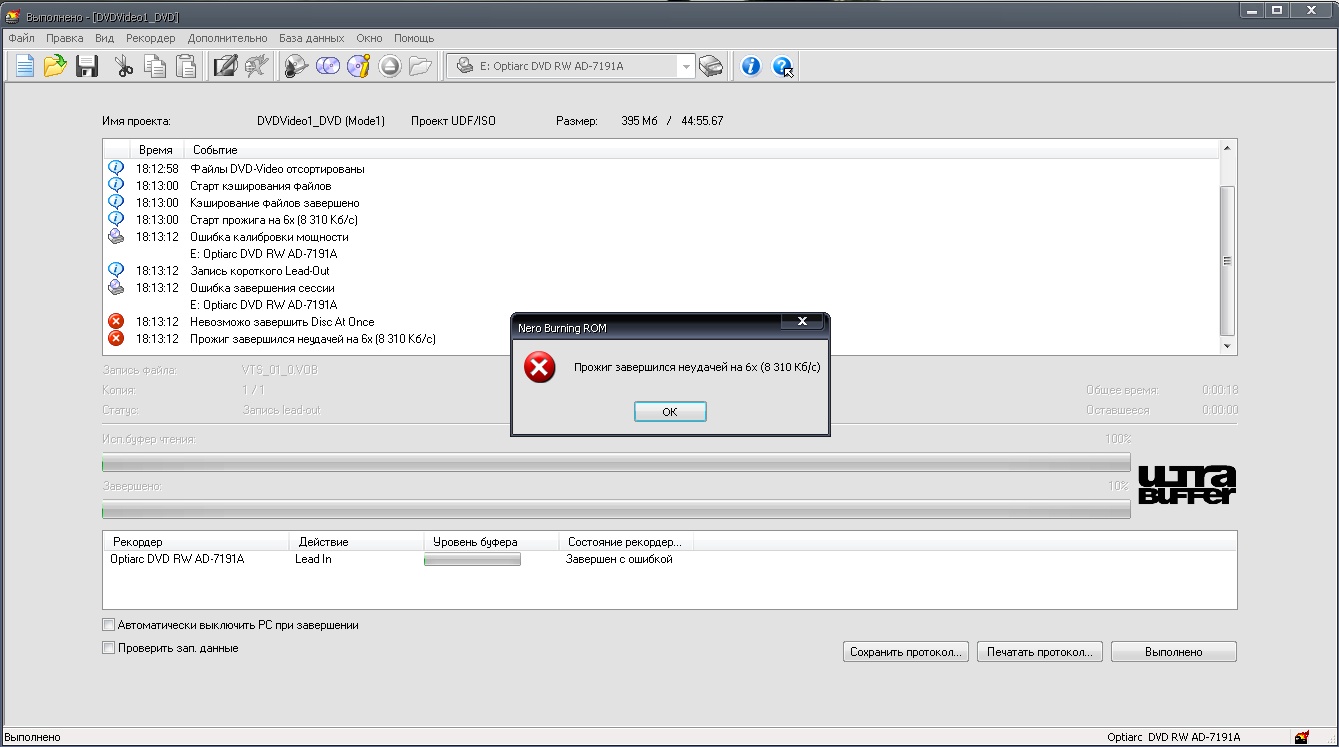Click info icon beside 'Запись короткого Lead-Out'

pos(116,271)
